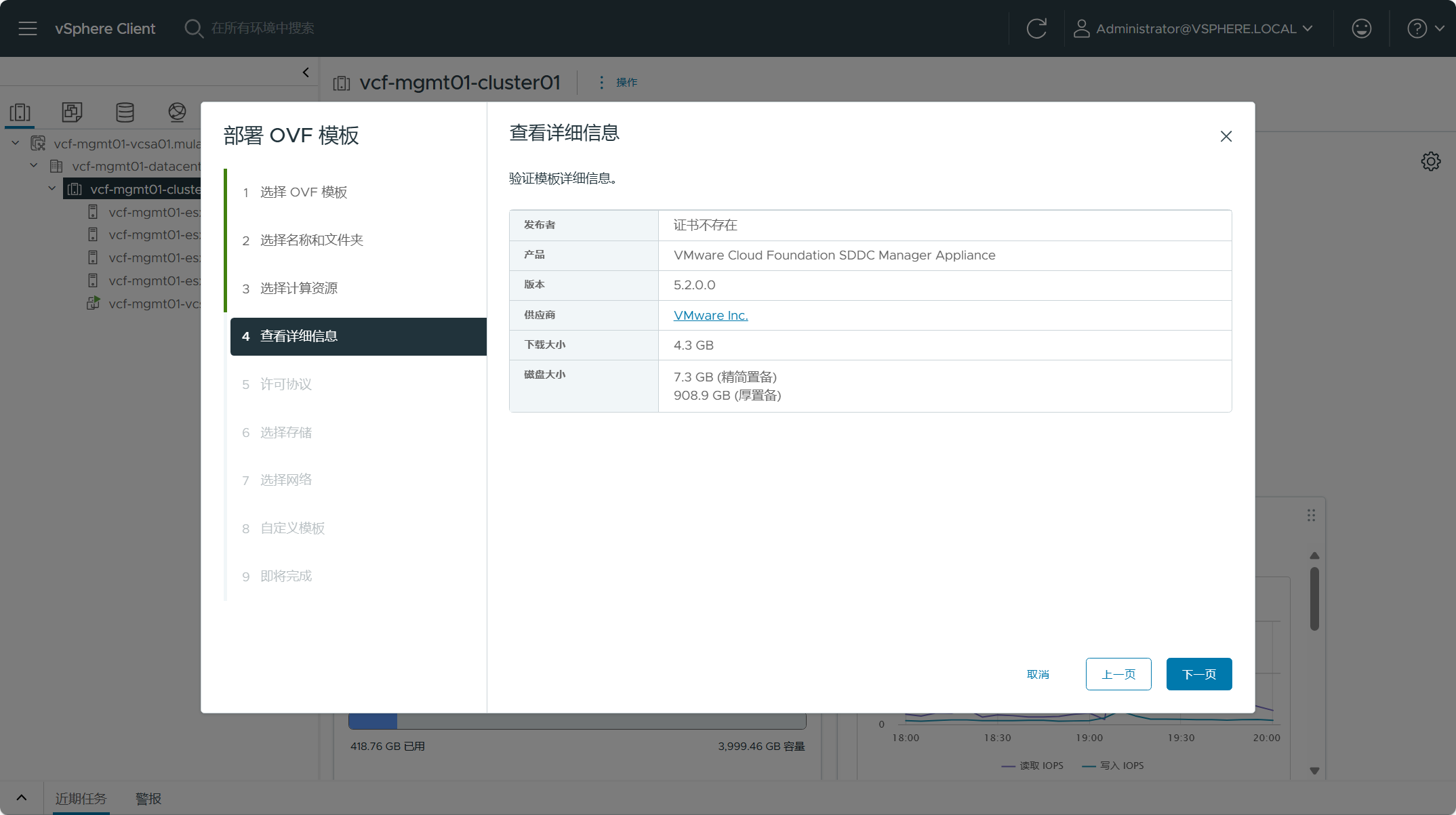Select the first vcf-mgmt01-esxi host
Viewport: 1456px width, 815px height.
tap(144, 212)
